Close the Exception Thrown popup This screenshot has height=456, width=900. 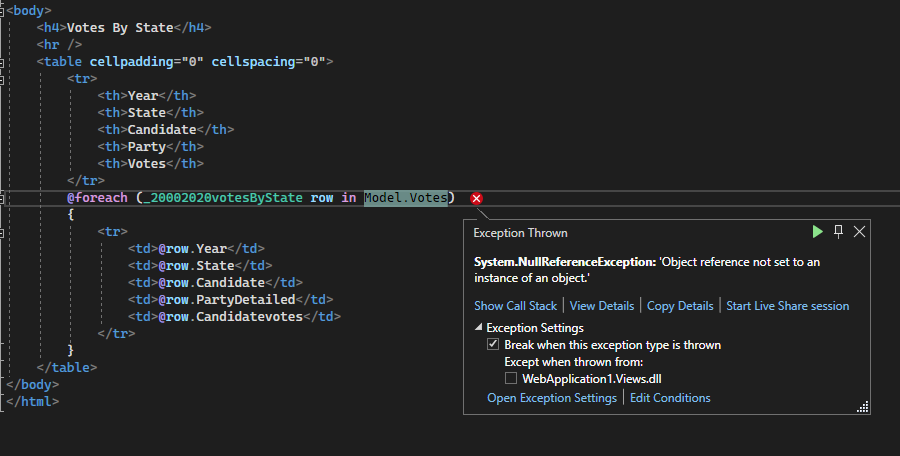859,232
